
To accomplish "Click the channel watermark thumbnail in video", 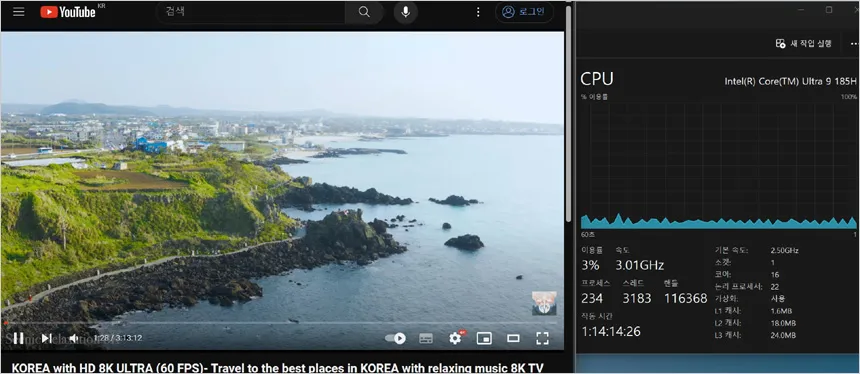I will [544, 303].
